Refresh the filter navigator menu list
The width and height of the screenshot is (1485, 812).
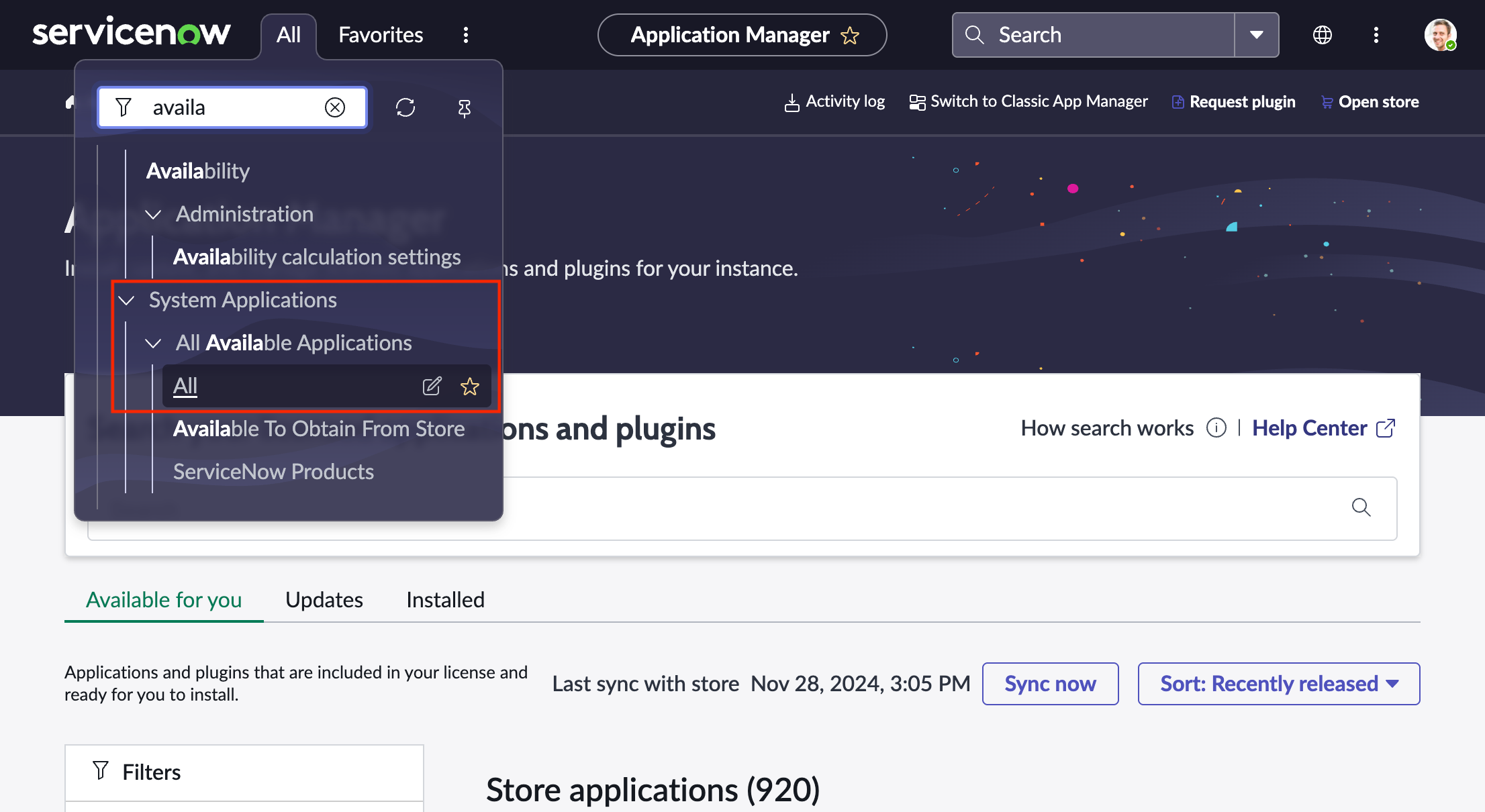point(405,107)
